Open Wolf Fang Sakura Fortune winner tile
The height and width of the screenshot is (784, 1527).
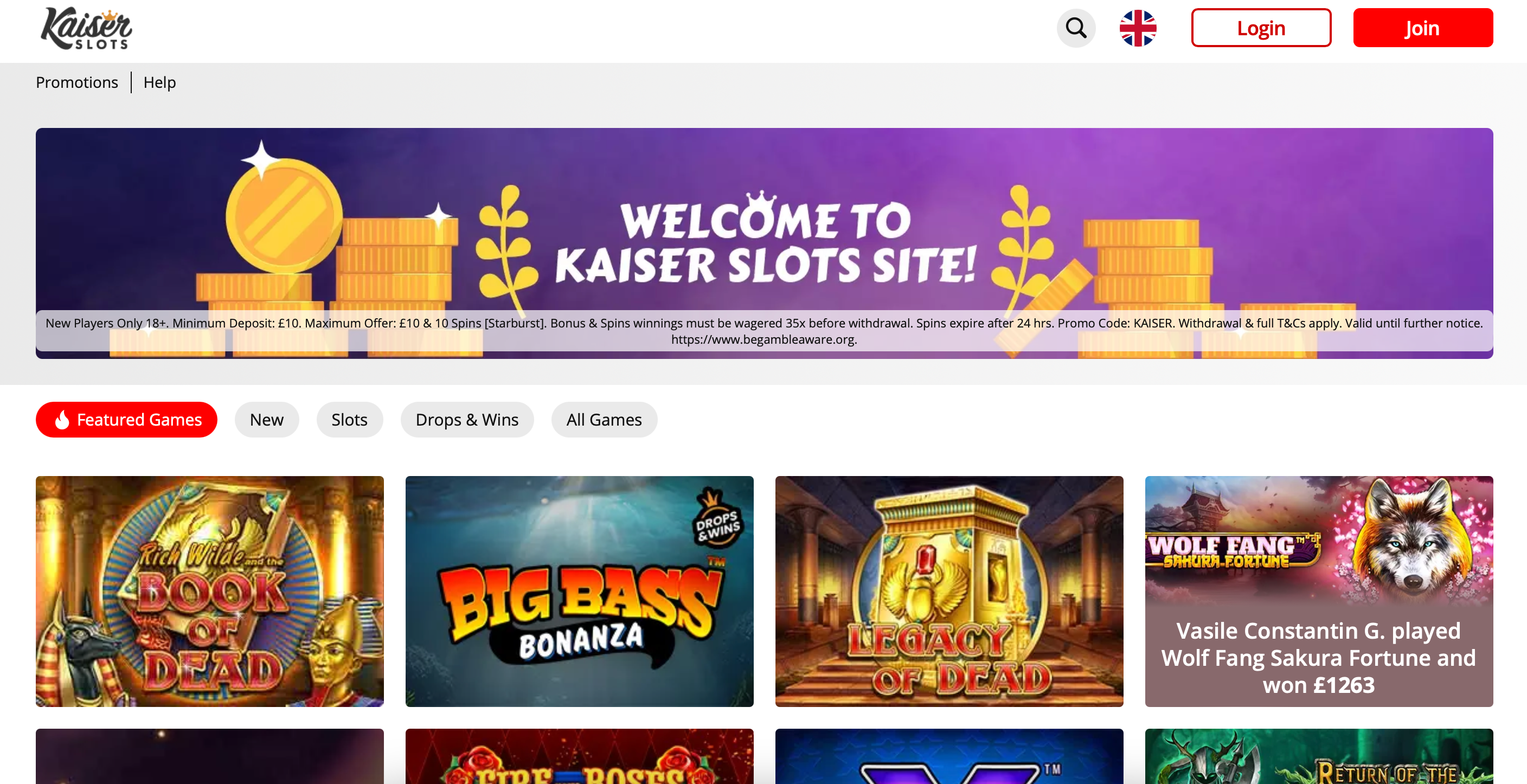point(1319,591)
